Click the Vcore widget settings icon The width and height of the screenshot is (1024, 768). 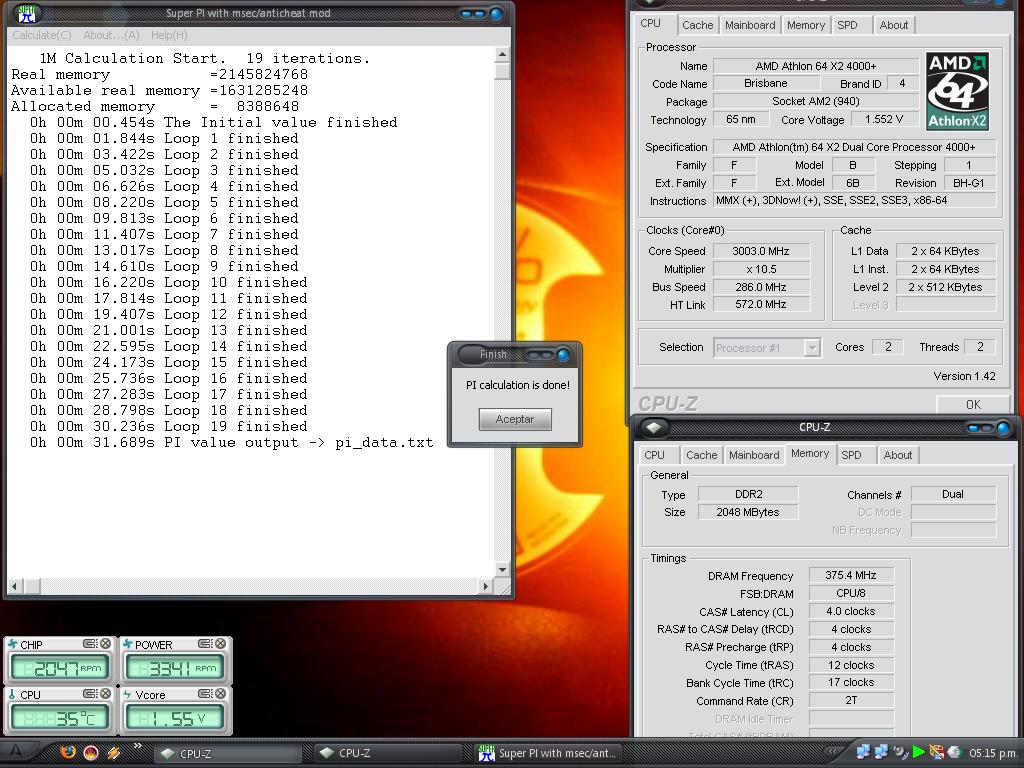click(204, 694)
